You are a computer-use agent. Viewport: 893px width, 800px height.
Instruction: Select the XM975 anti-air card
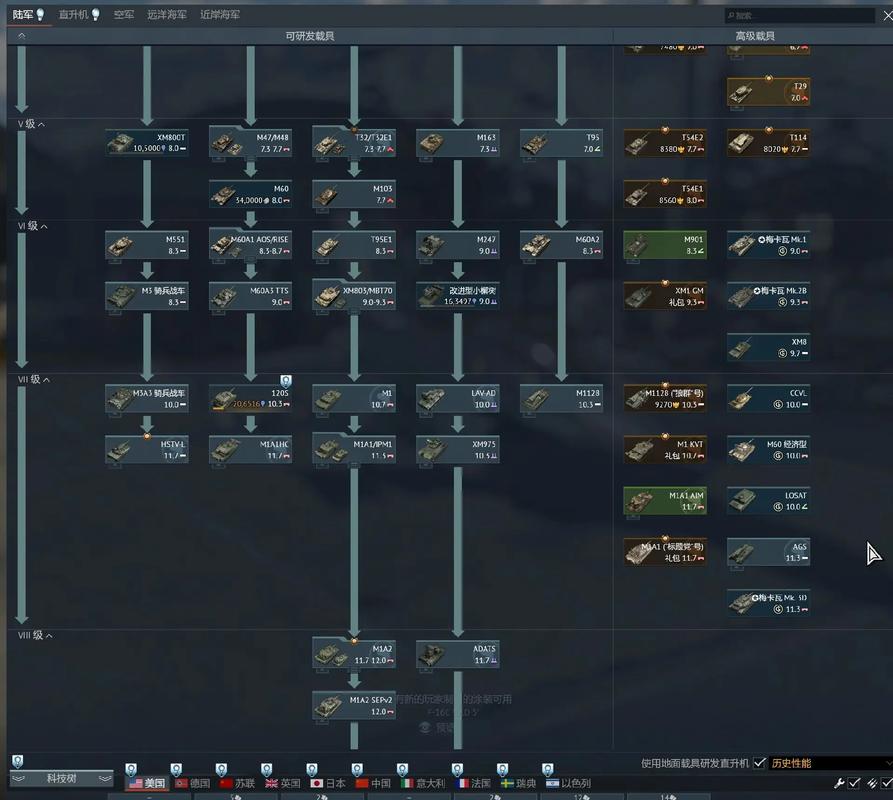[458, 449]
